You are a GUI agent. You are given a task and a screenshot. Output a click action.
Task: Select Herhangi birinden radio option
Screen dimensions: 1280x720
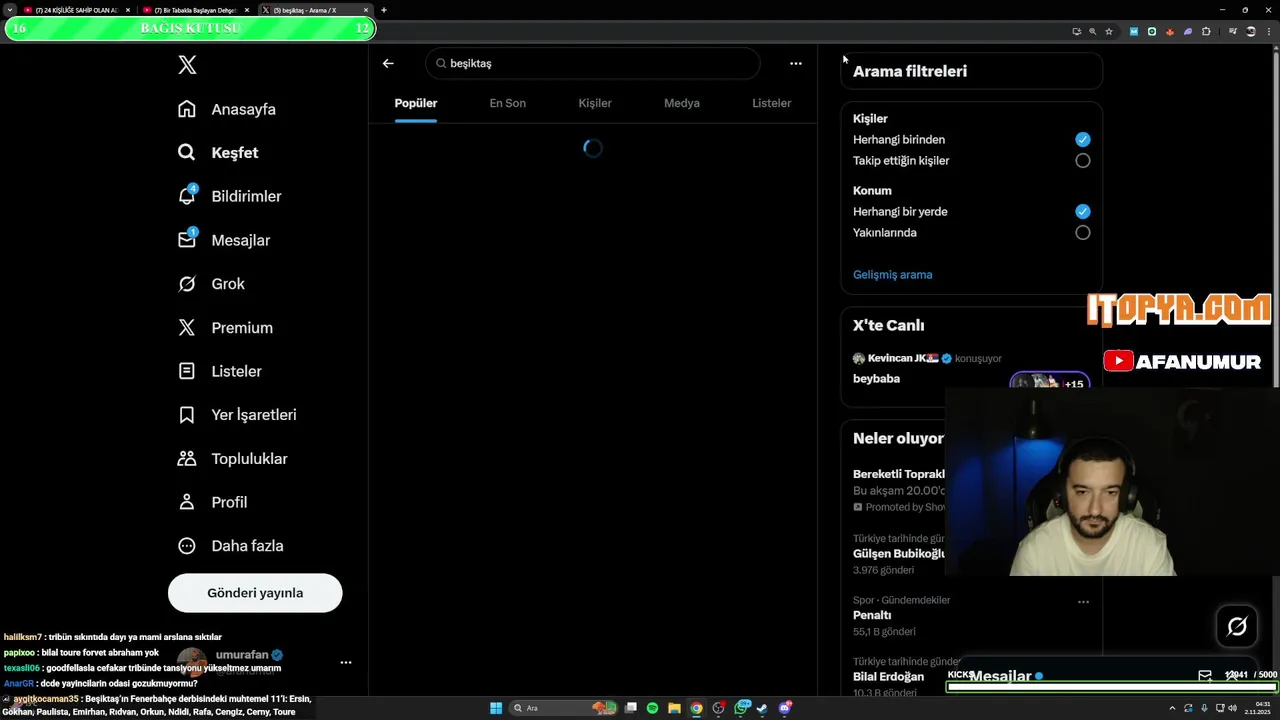[x=1082, y=140]
